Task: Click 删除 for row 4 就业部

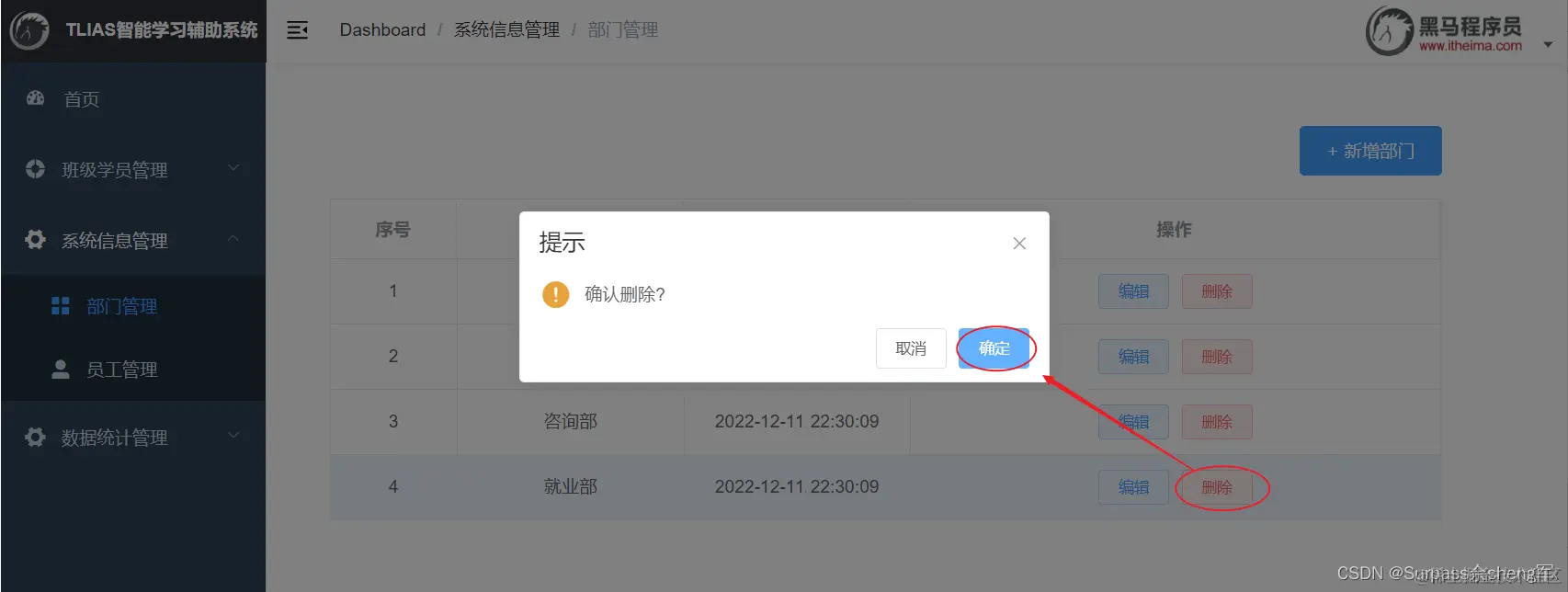Action: coord(1217,487)
